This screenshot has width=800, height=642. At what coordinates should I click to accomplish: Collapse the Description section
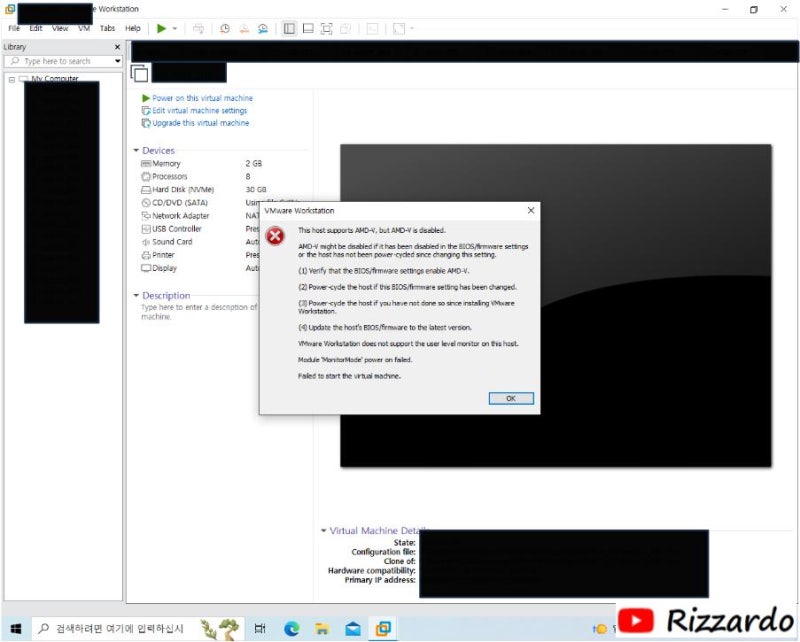138,295
